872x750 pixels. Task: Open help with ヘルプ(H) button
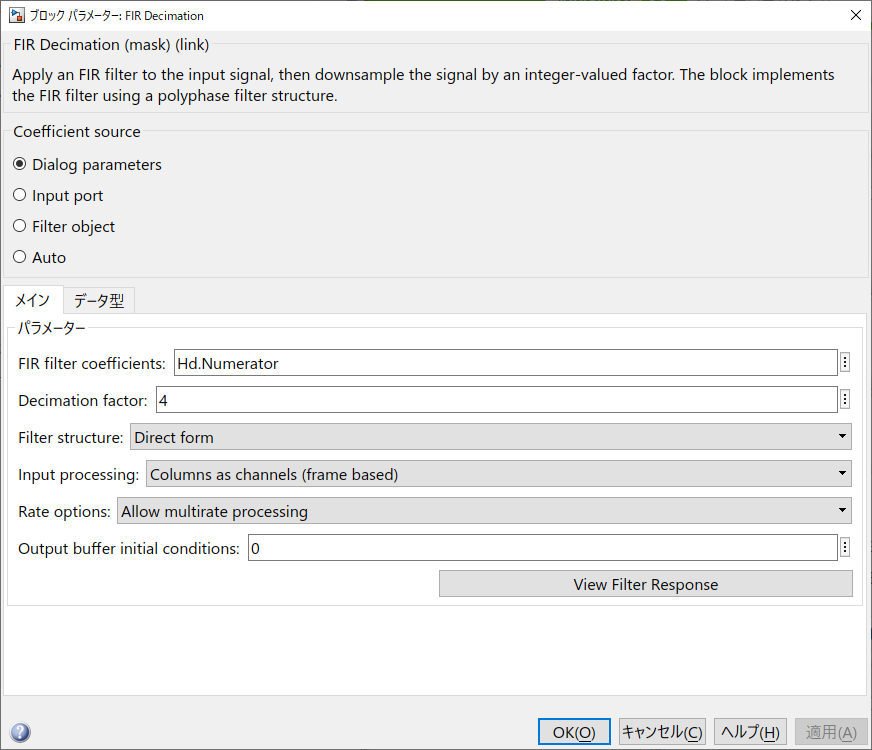[x=750, y=732]
